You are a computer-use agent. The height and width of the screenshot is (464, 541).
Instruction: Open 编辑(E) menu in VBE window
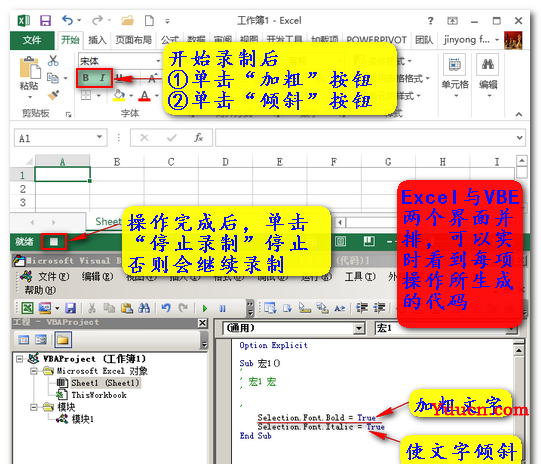tap(97, 276)
